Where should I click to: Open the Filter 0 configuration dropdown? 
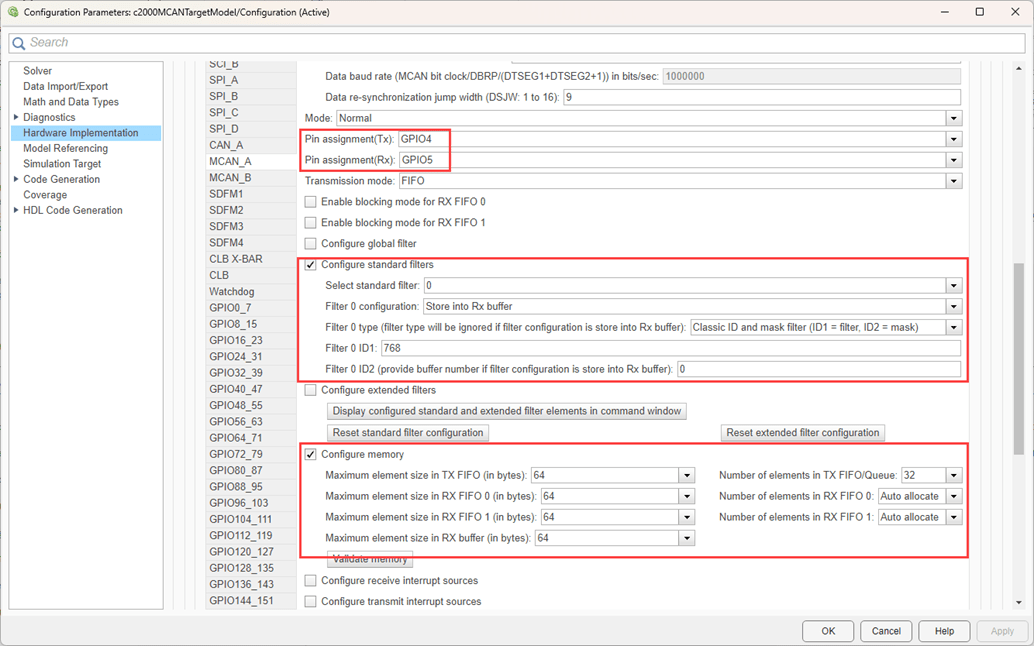click(x=953, y=306)
